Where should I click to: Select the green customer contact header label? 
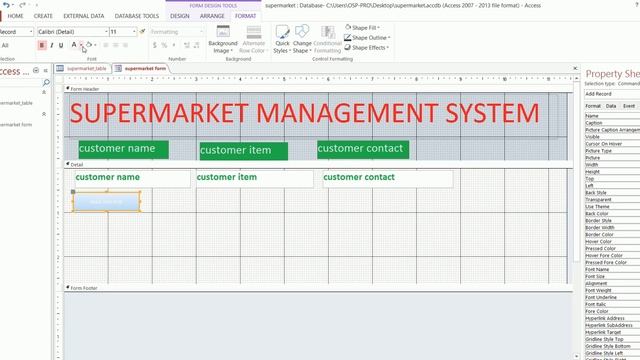(x=363, y=149)
